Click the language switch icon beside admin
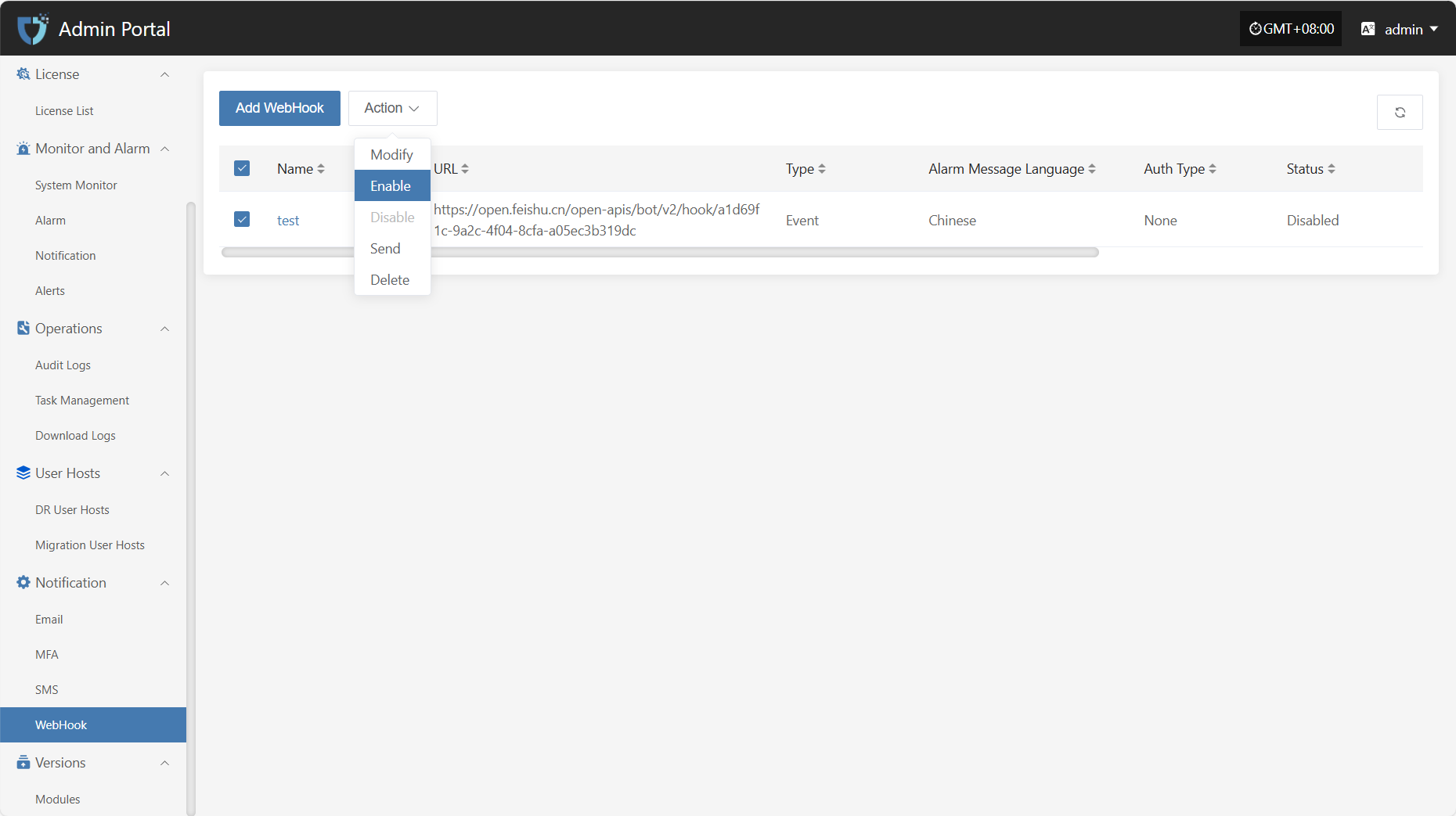The width and height of the screenshot is (1456, 816). click(1368, 29)
